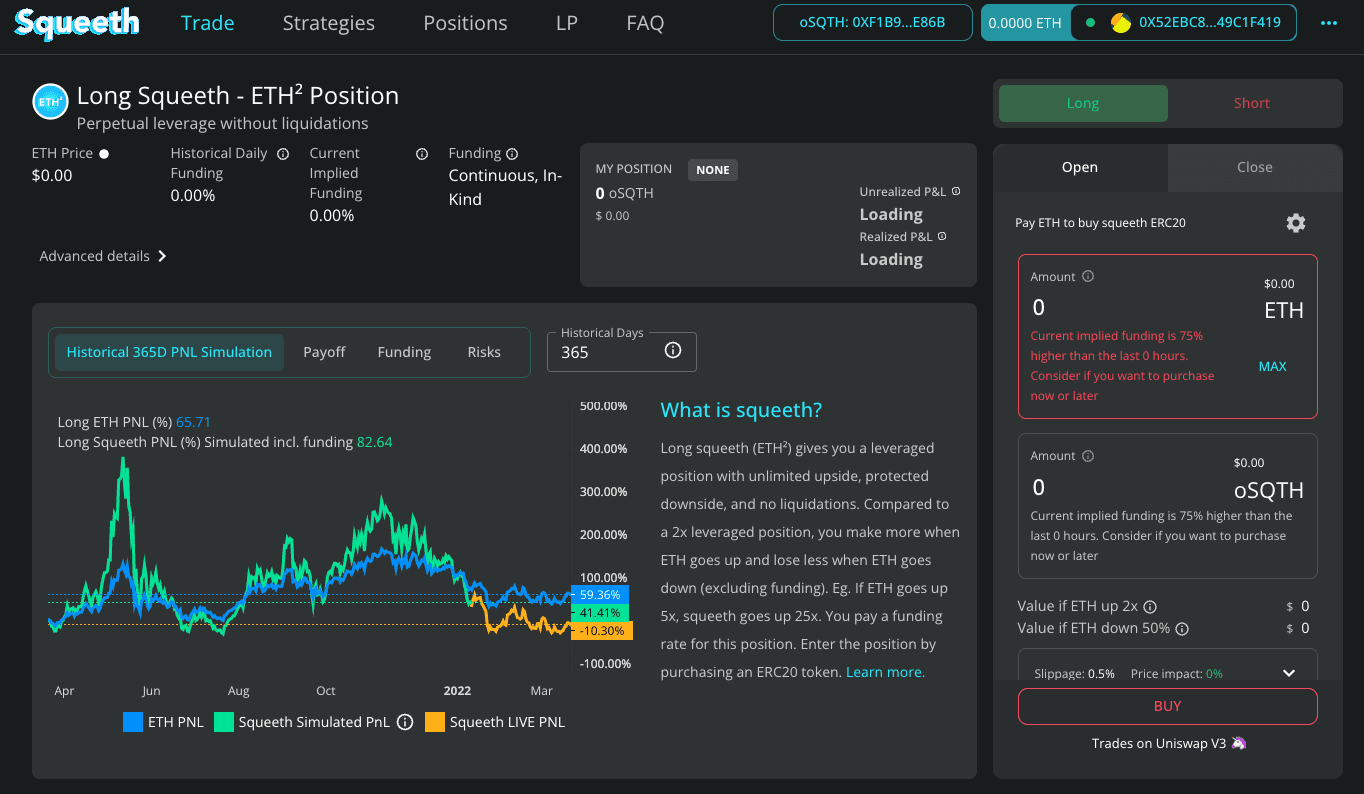This screenshot has height=794, width=1364.
Task: Open the Strategies page
Action: click(329, 23)
